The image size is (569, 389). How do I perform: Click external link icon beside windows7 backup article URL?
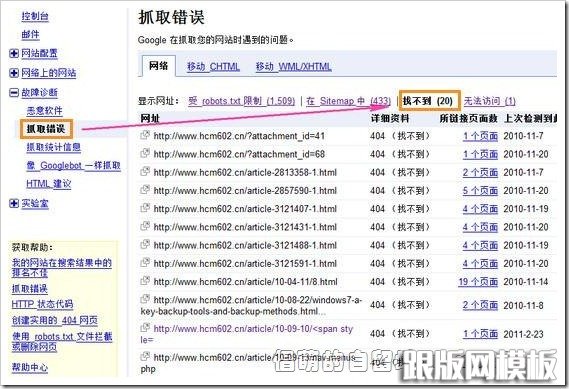(x=145, y=299)
